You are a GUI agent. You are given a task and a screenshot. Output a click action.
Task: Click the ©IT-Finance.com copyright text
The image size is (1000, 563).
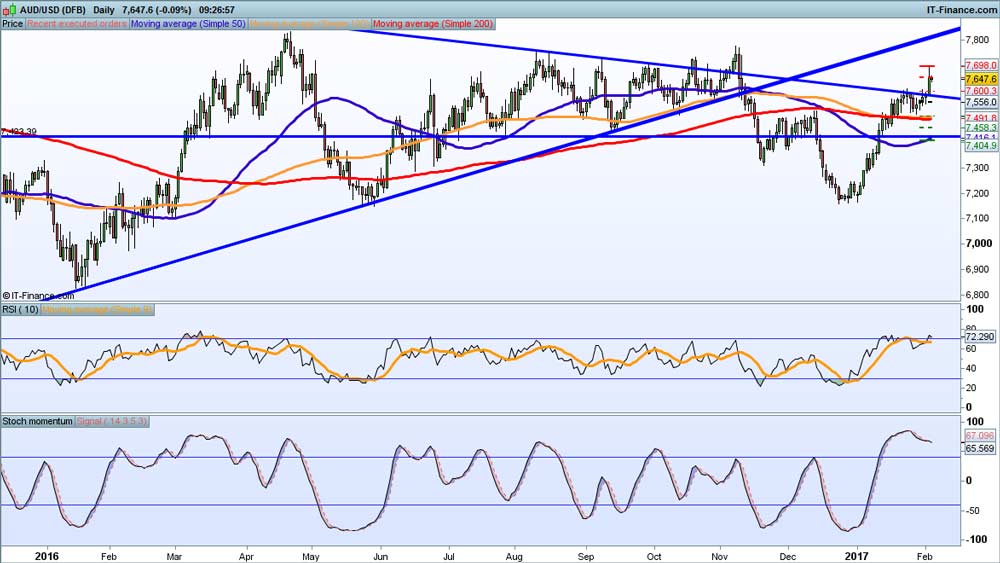pyautogui.click(x=38, y=296)
